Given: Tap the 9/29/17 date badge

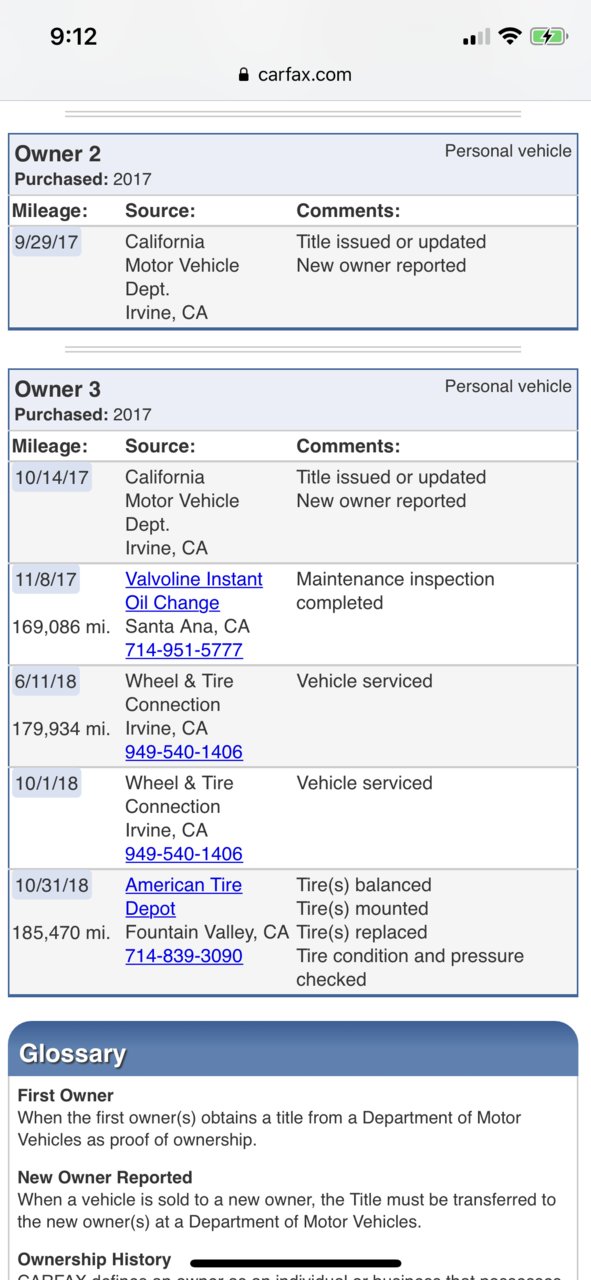Looking at the screenshot, I should (x=46, y=242).
